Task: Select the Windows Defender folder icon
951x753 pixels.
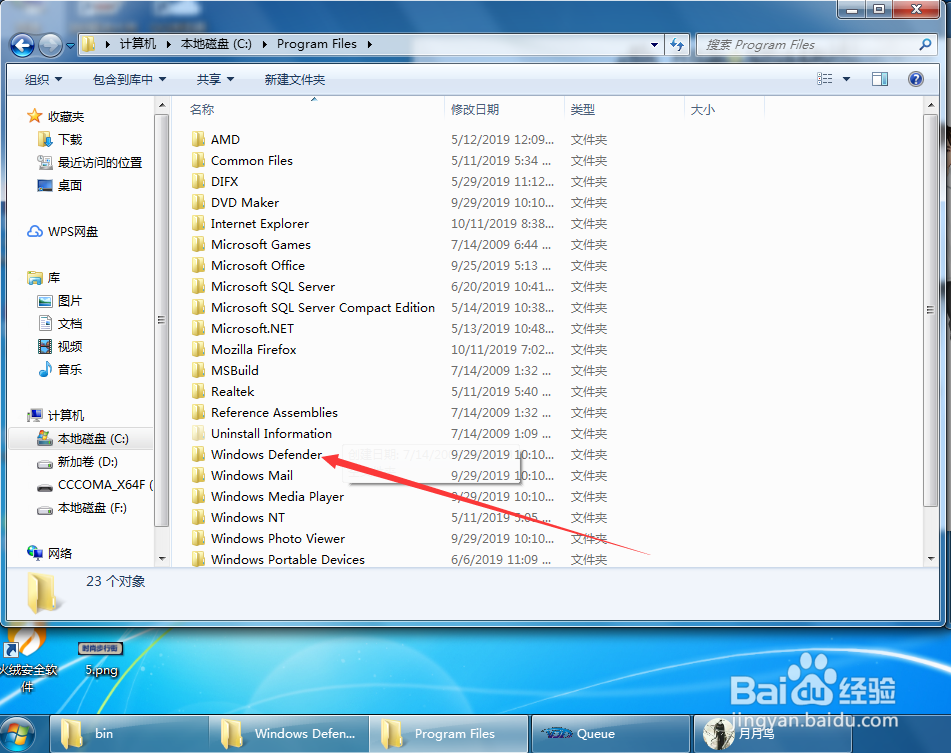Action: 198,455
